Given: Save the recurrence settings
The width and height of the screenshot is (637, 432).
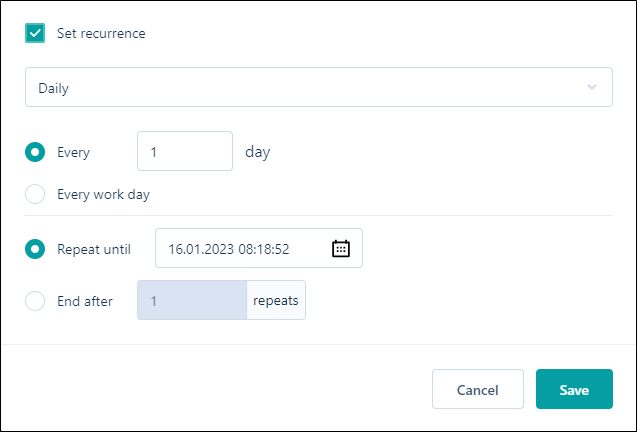Looking at the screenshot, I should click(x=574, y=389).
